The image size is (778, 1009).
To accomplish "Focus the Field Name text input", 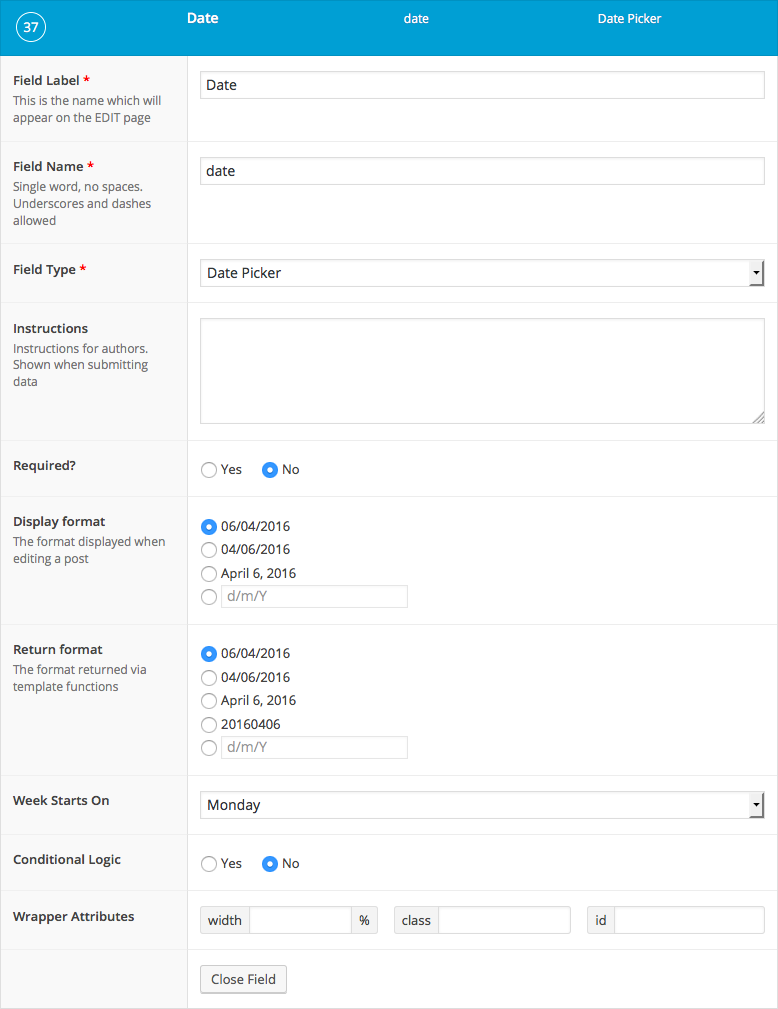I will coord(482,171).
